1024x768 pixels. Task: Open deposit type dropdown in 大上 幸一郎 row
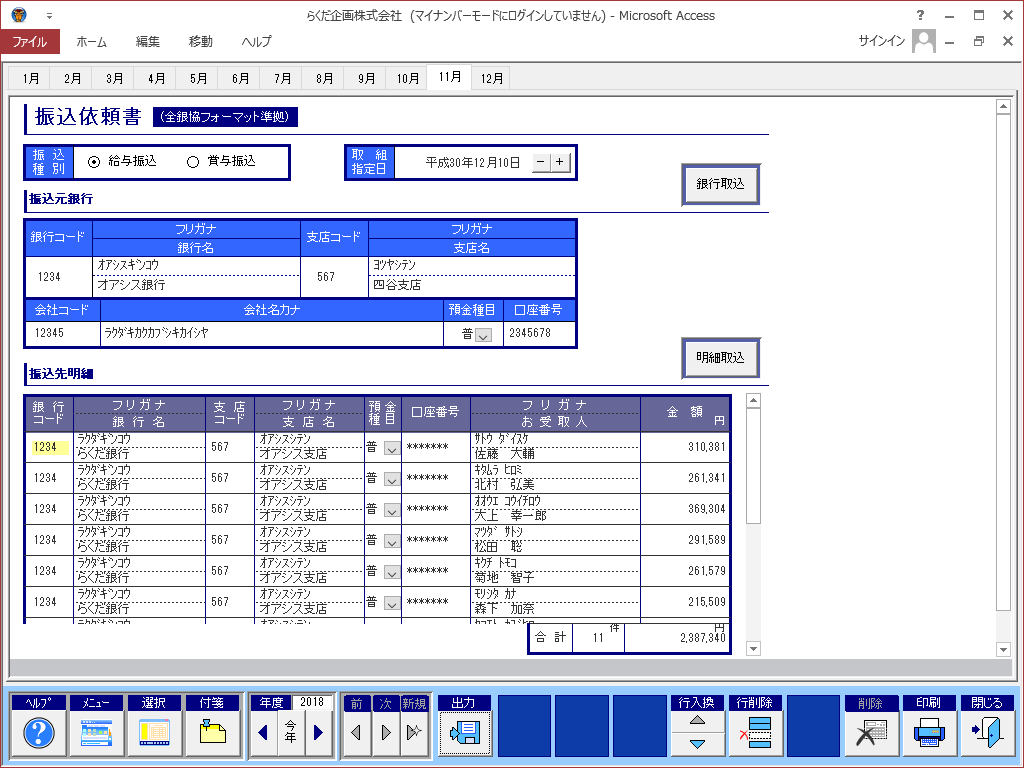tap(391, 511)
